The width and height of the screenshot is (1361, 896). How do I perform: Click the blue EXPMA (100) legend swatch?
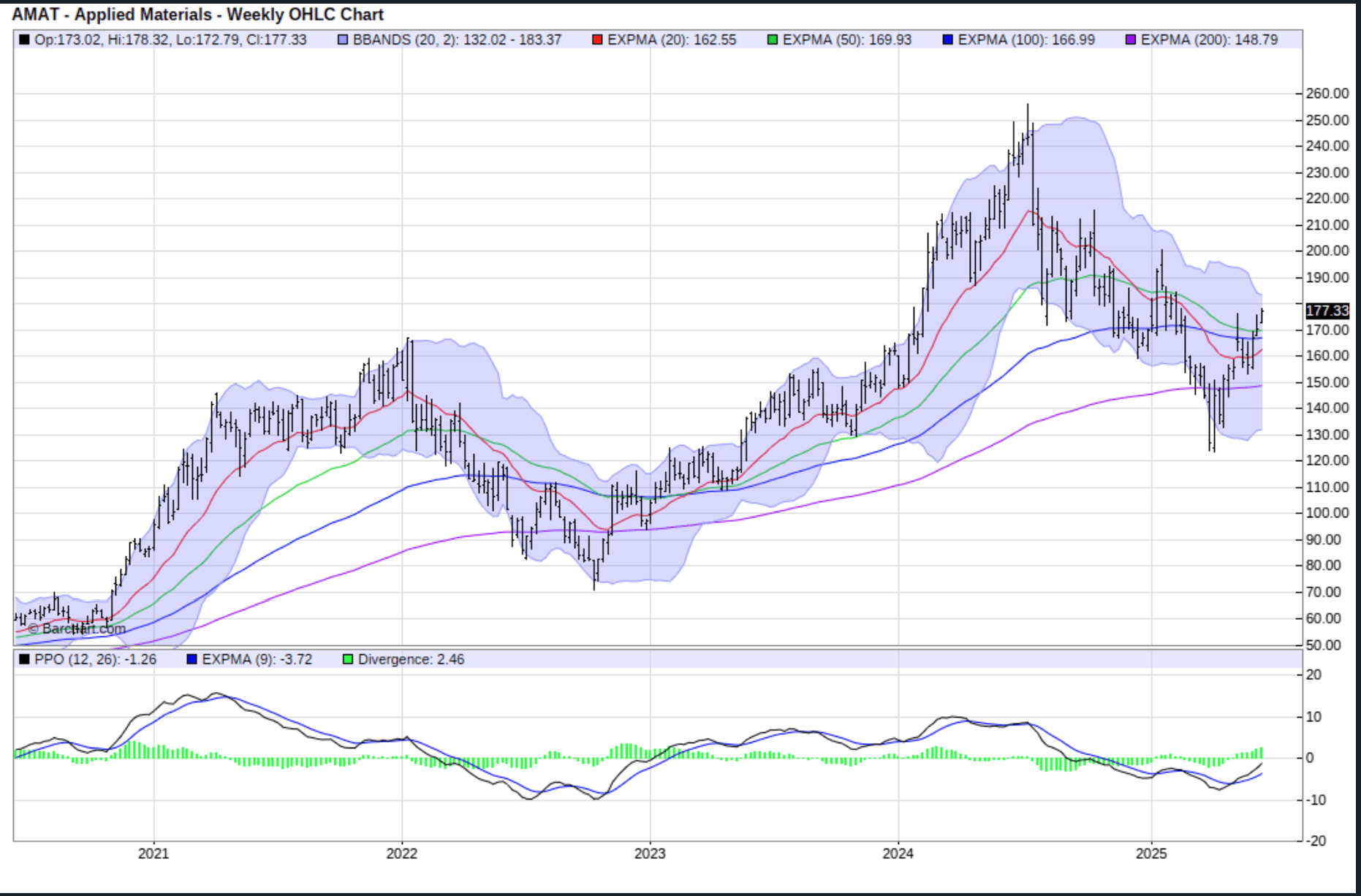948,39
